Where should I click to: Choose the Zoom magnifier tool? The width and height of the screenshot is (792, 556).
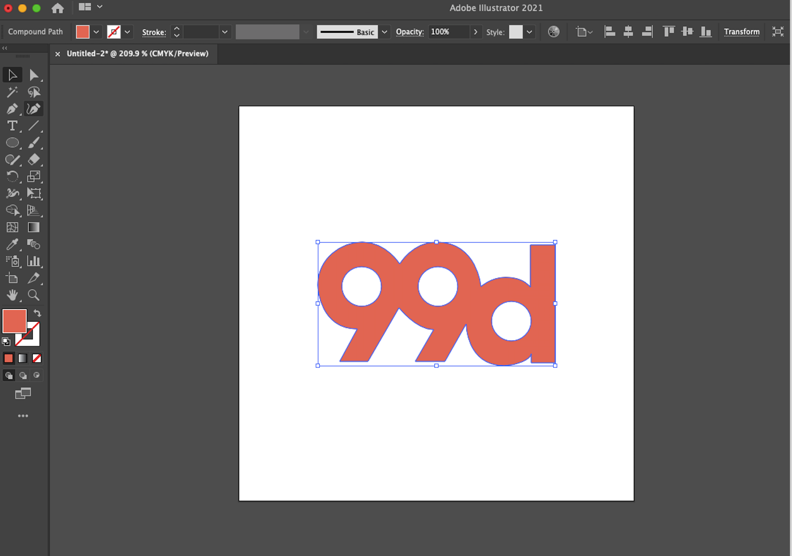(34, 295)
